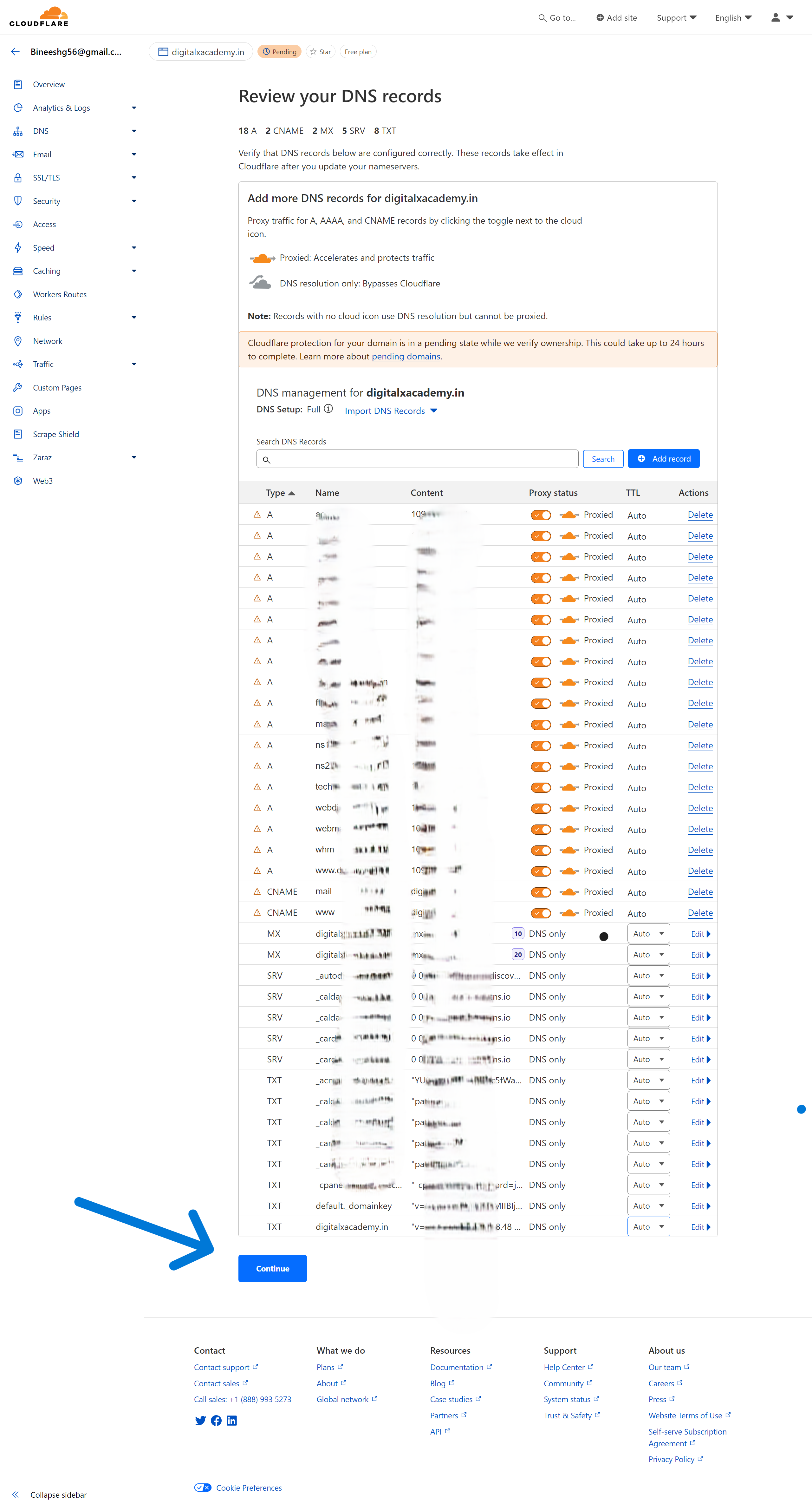The width and height of the screenshot is (812, 1511).
Task: Open the Help Center footer link
Action: (x=568, y=1367)
